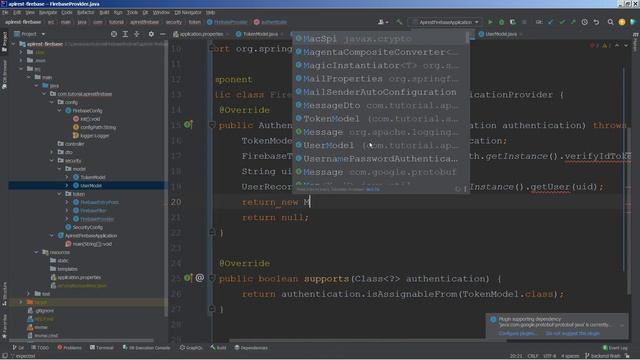Collapse the config folder in project tree
This screenshot has height=360, width=640.
coord(52,102)
